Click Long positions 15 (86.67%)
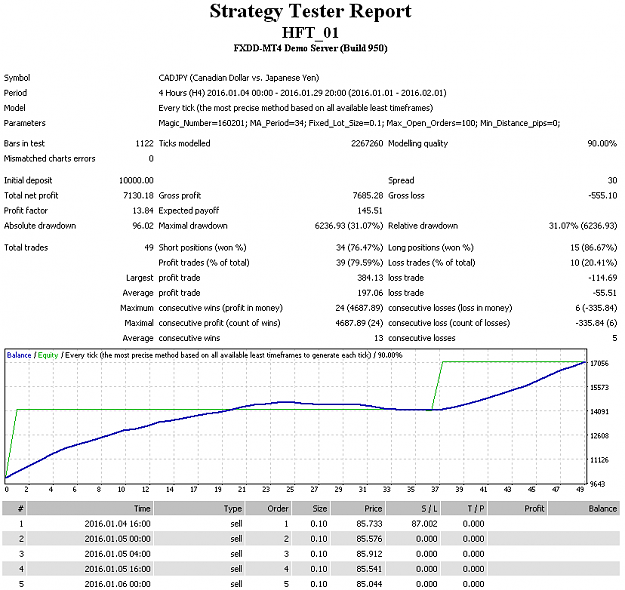 coord(594,248)
